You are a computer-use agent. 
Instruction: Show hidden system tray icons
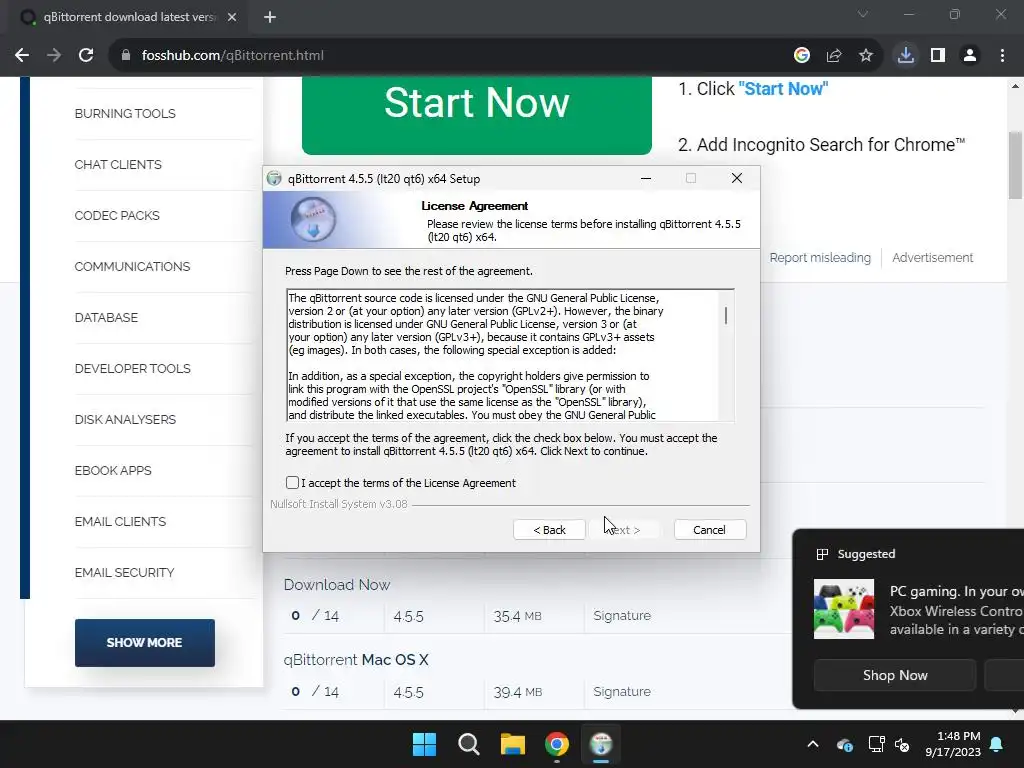point(813,744)
